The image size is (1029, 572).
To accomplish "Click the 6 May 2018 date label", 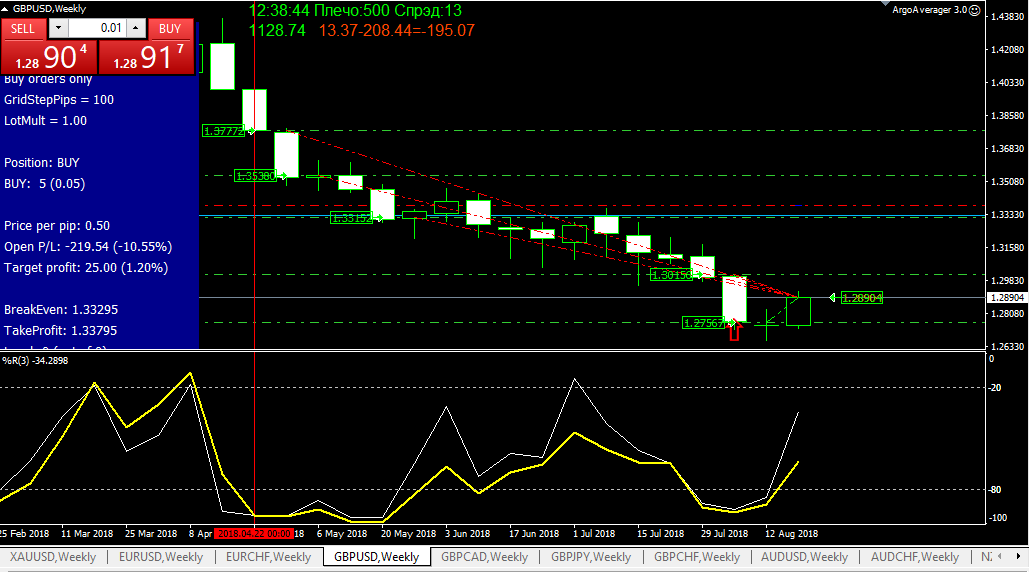I will [342, 533].
